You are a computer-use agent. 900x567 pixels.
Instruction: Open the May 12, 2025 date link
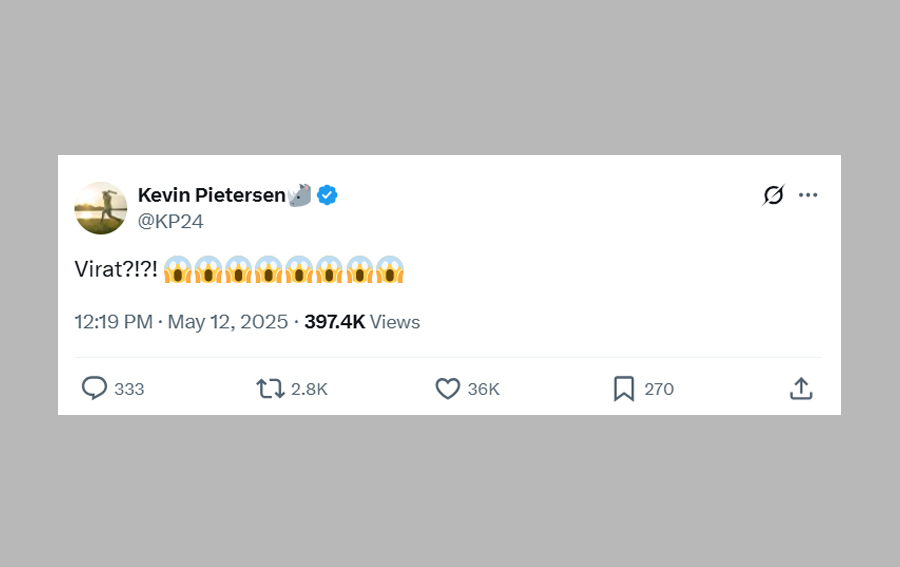pos(227,322)
